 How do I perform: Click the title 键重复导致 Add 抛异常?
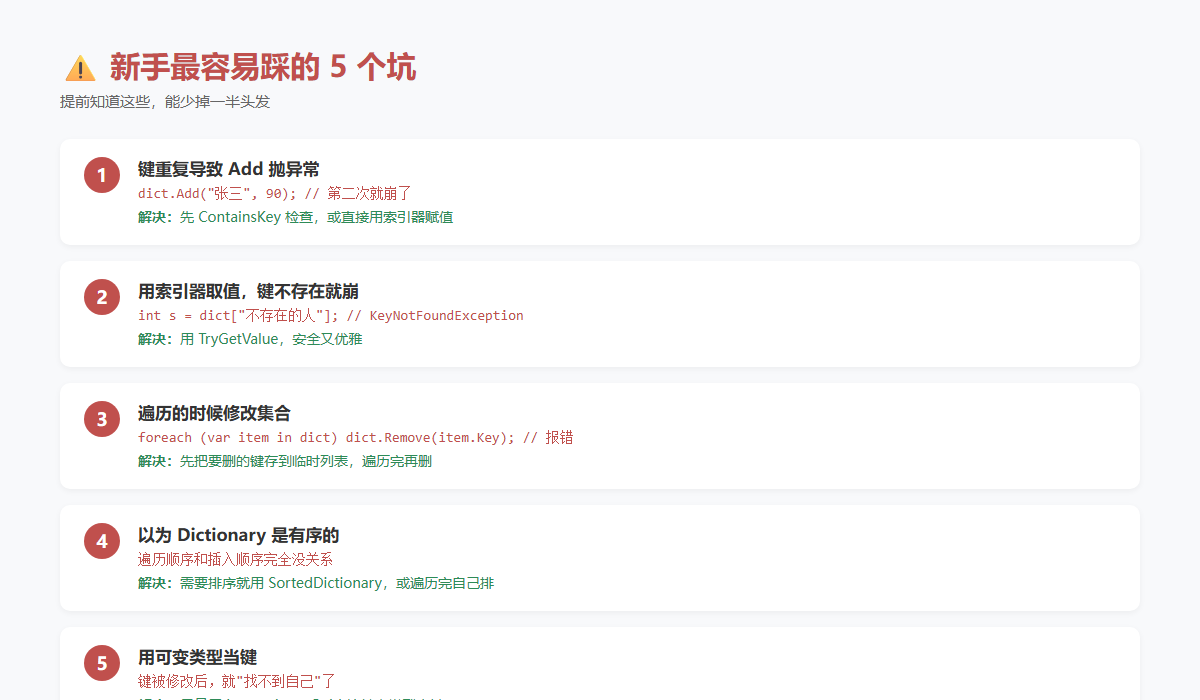229,169
